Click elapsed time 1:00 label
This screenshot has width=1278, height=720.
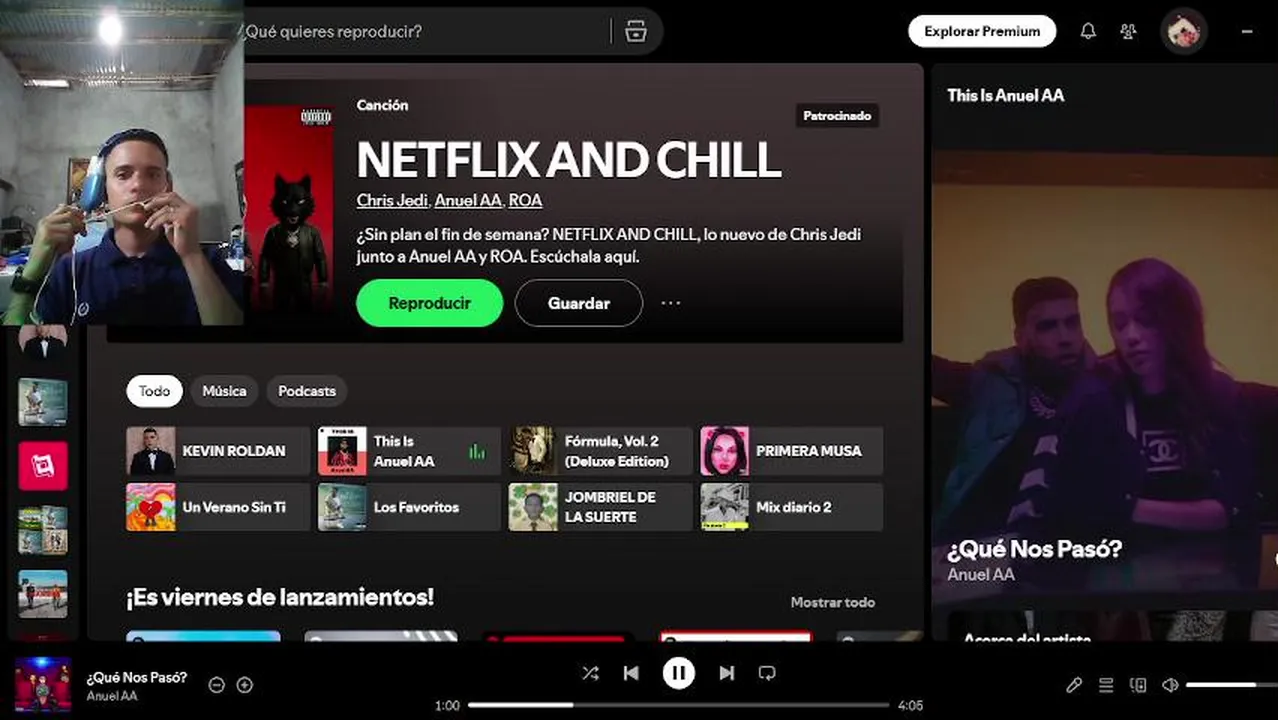coord(448,706)
